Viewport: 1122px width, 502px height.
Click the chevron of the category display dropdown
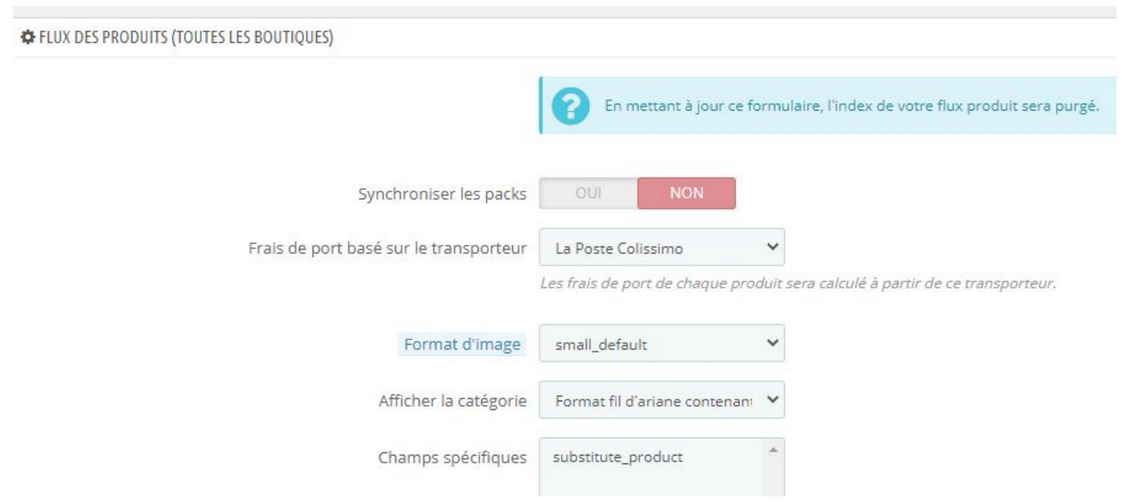point(771,400)
